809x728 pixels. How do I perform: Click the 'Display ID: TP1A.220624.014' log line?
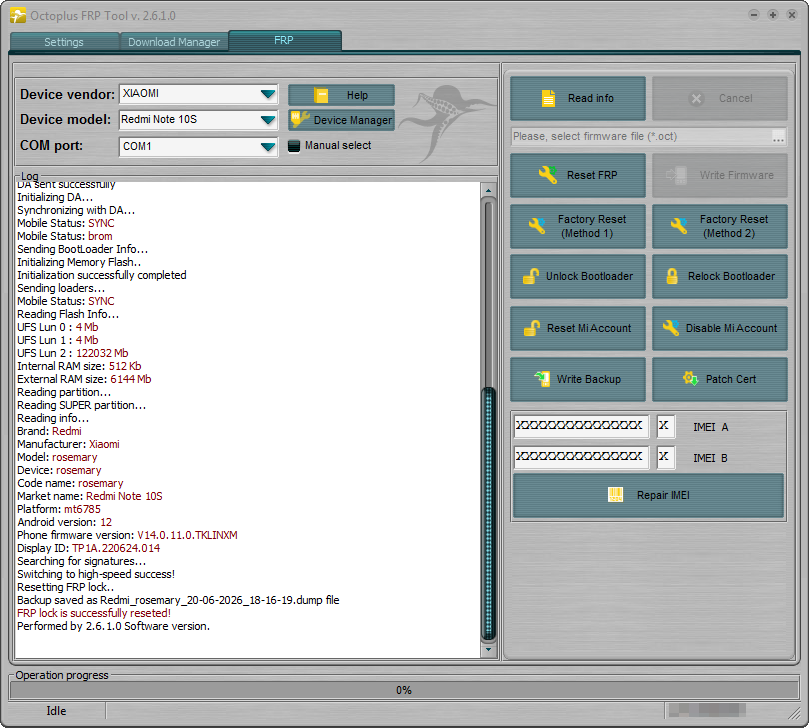point(89,548)
